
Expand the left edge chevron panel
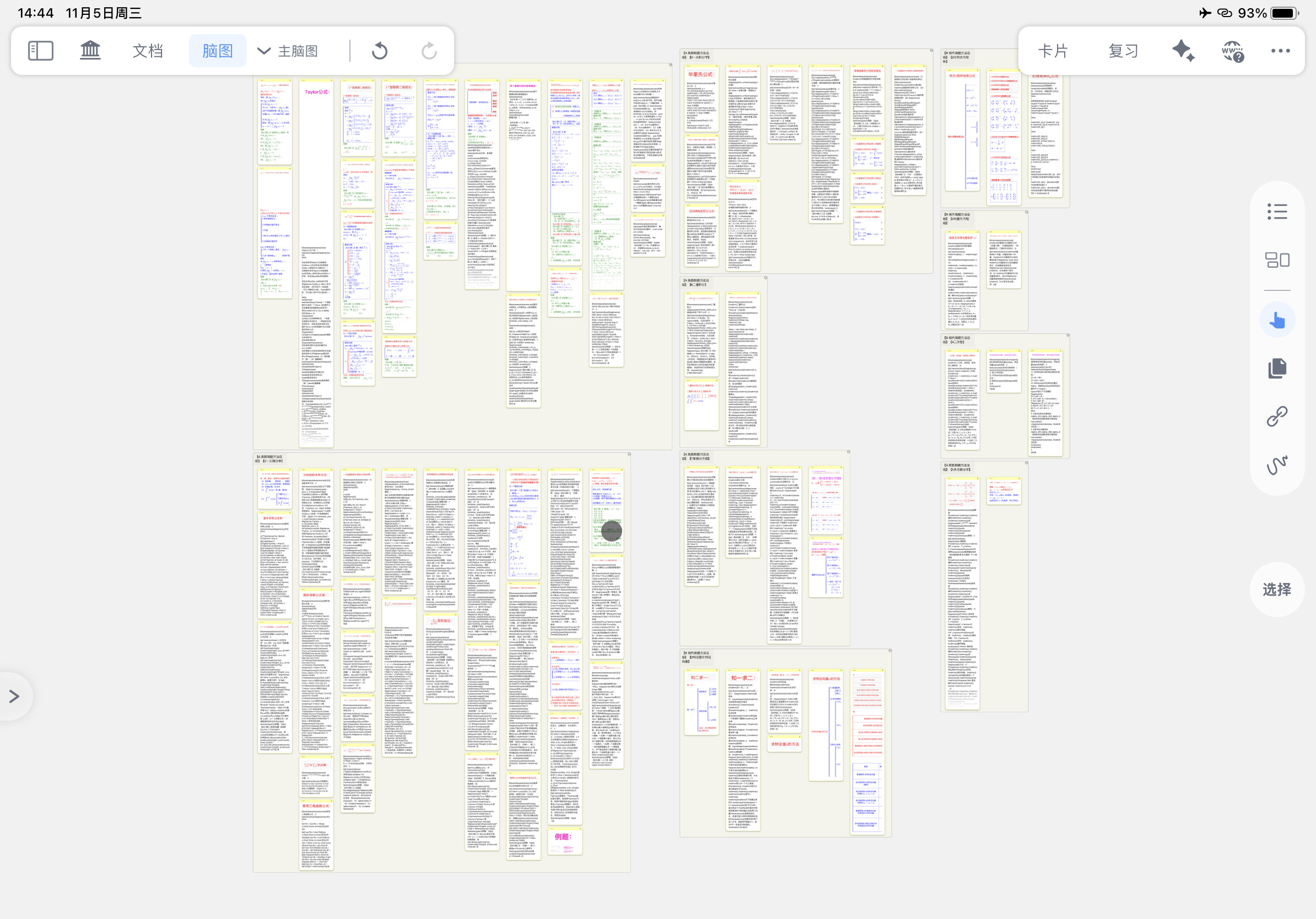[x=14, y=696]
